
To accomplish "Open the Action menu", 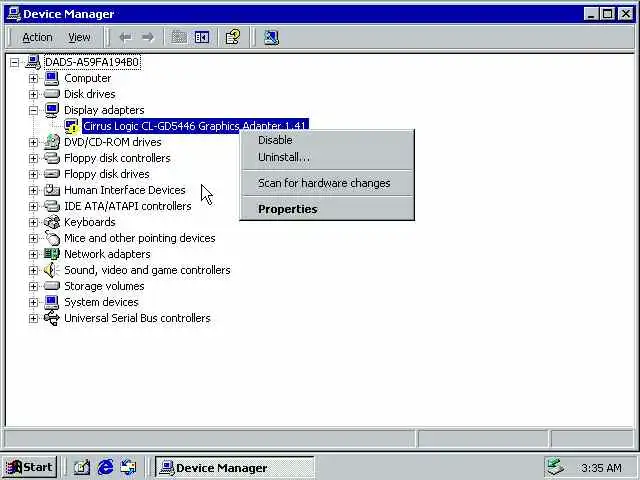I will click(x=37, y=38).
